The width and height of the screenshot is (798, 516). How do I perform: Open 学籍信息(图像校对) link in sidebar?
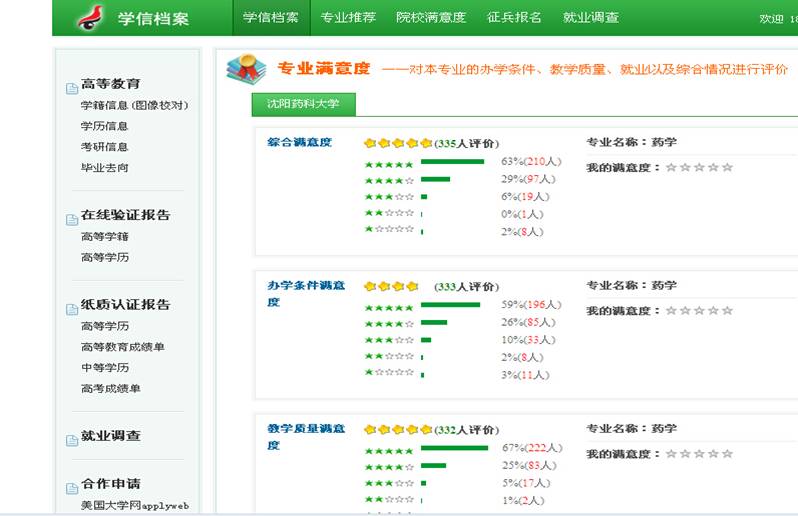[134, 105]
